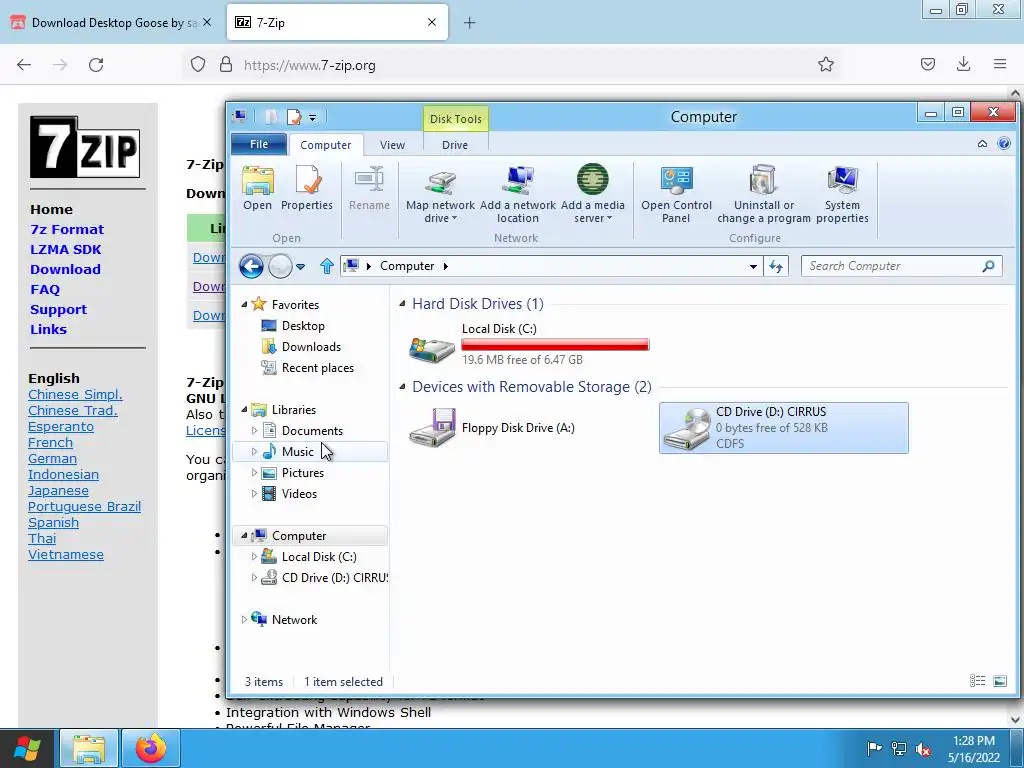The width and height of the screenshot is (1024, 768).
Task: Open the Map network drive icon
Action: tap(440, 194)
